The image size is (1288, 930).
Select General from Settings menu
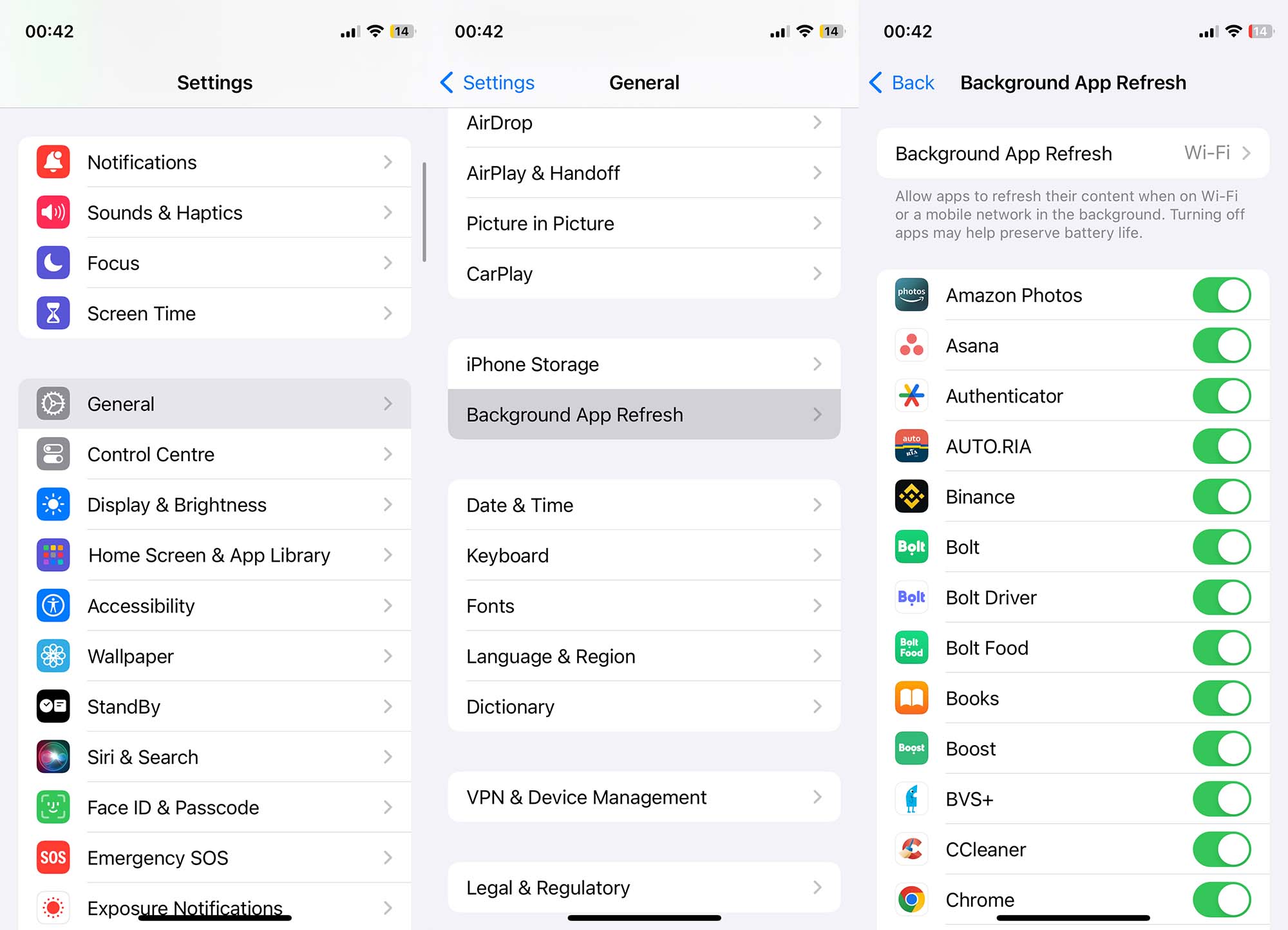click(x=215, y=404)
